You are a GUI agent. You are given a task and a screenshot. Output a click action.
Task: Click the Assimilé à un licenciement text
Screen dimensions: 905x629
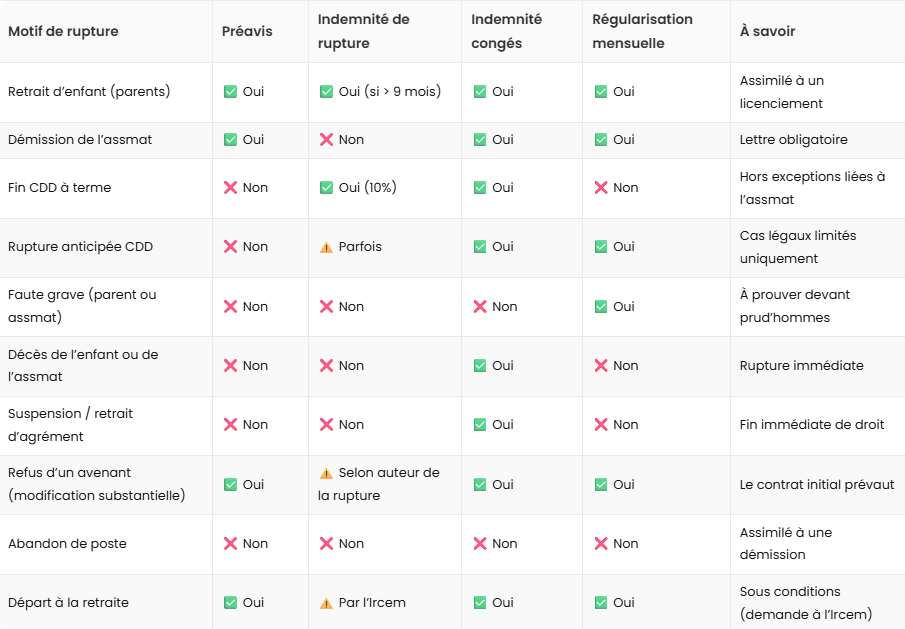click(x=782, y=91)
